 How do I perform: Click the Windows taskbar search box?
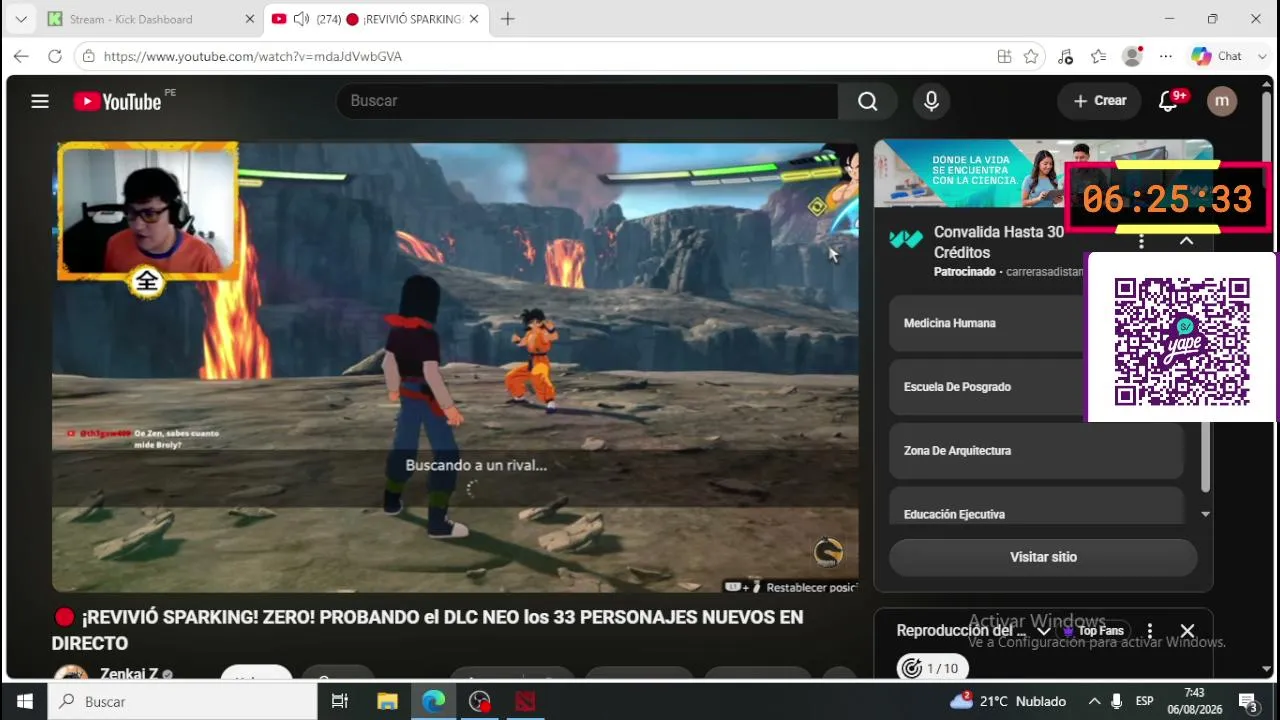(183, 701)
